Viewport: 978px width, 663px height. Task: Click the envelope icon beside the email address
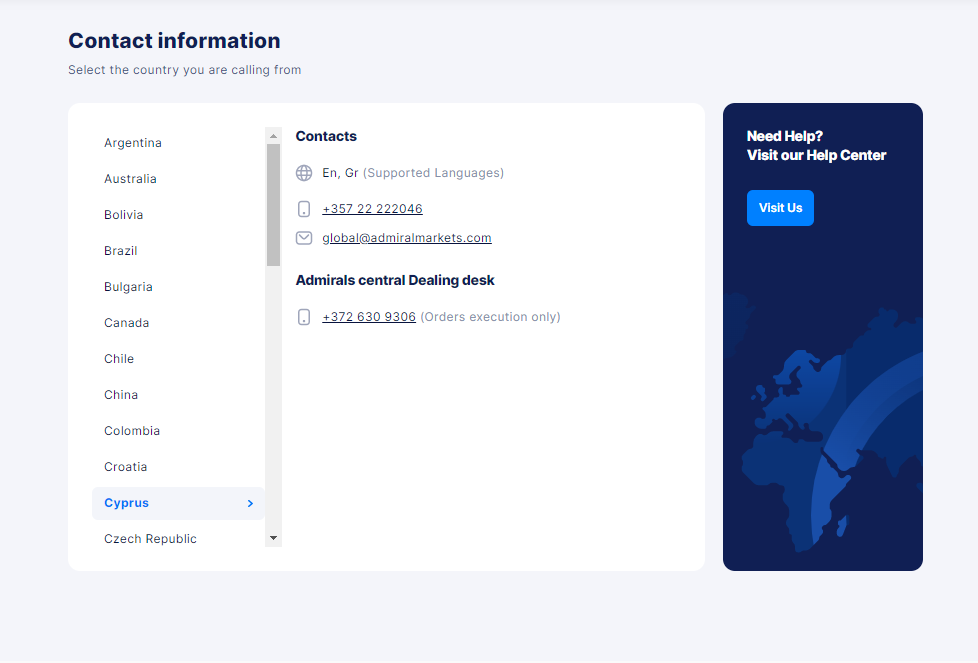(x=304, y=238)
